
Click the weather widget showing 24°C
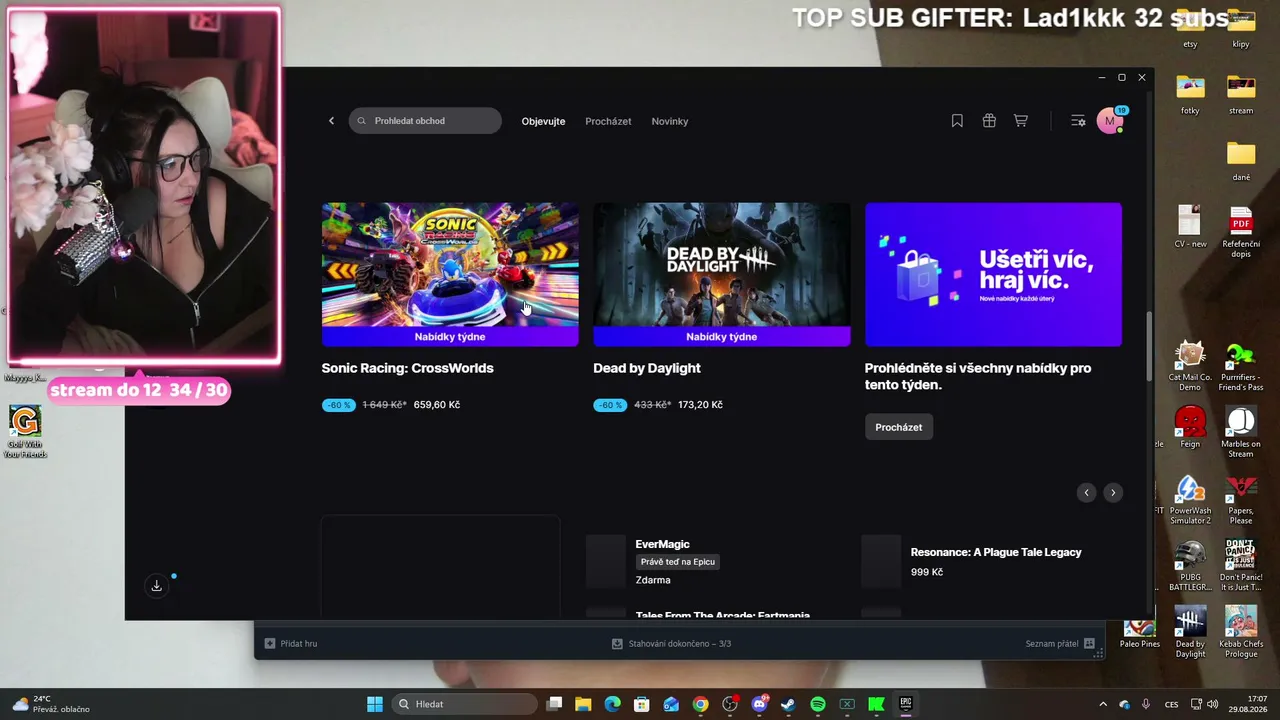(51, 704)
